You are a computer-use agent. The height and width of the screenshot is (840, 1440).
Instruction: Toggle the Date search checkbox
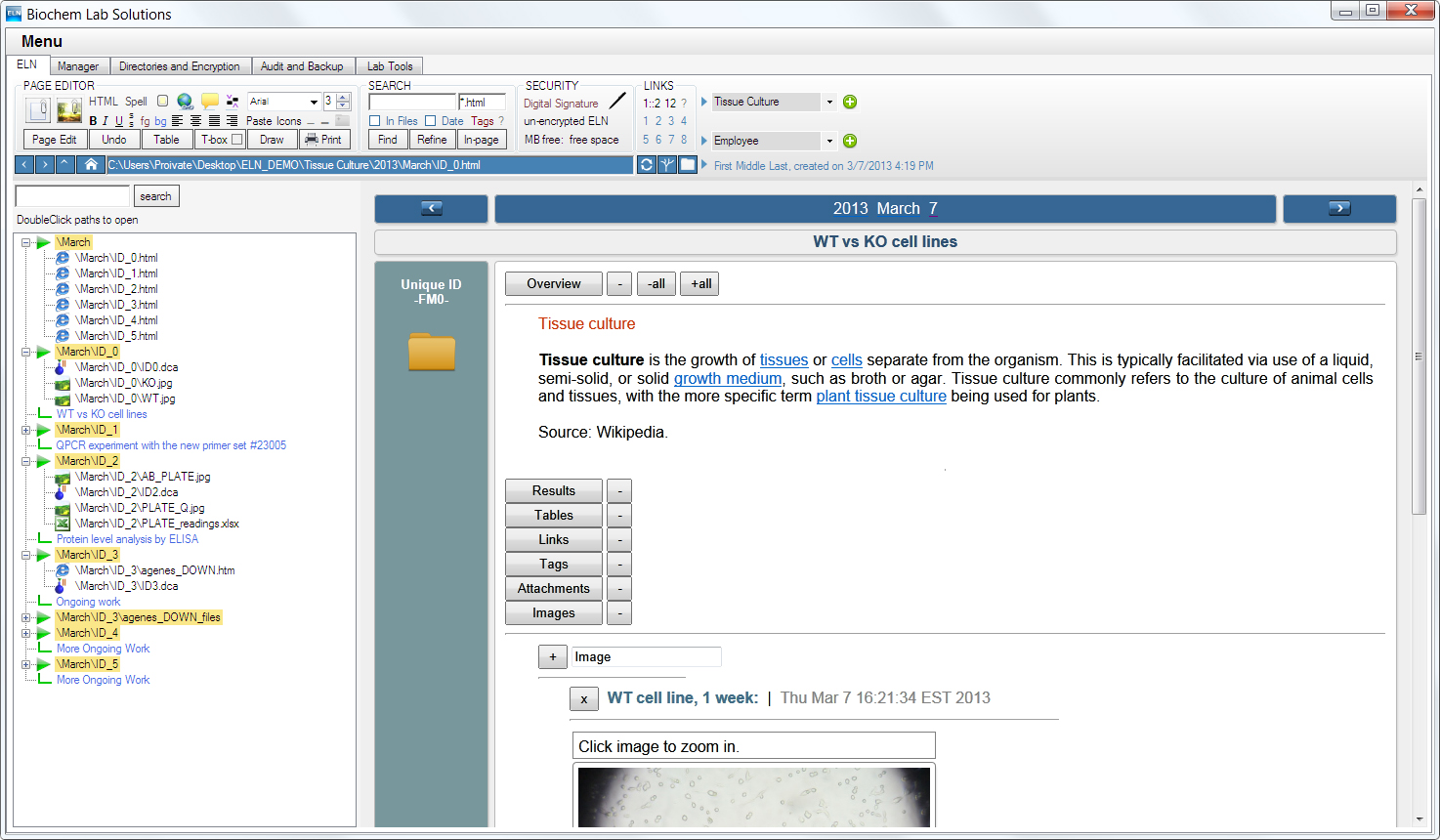[430, 121]
